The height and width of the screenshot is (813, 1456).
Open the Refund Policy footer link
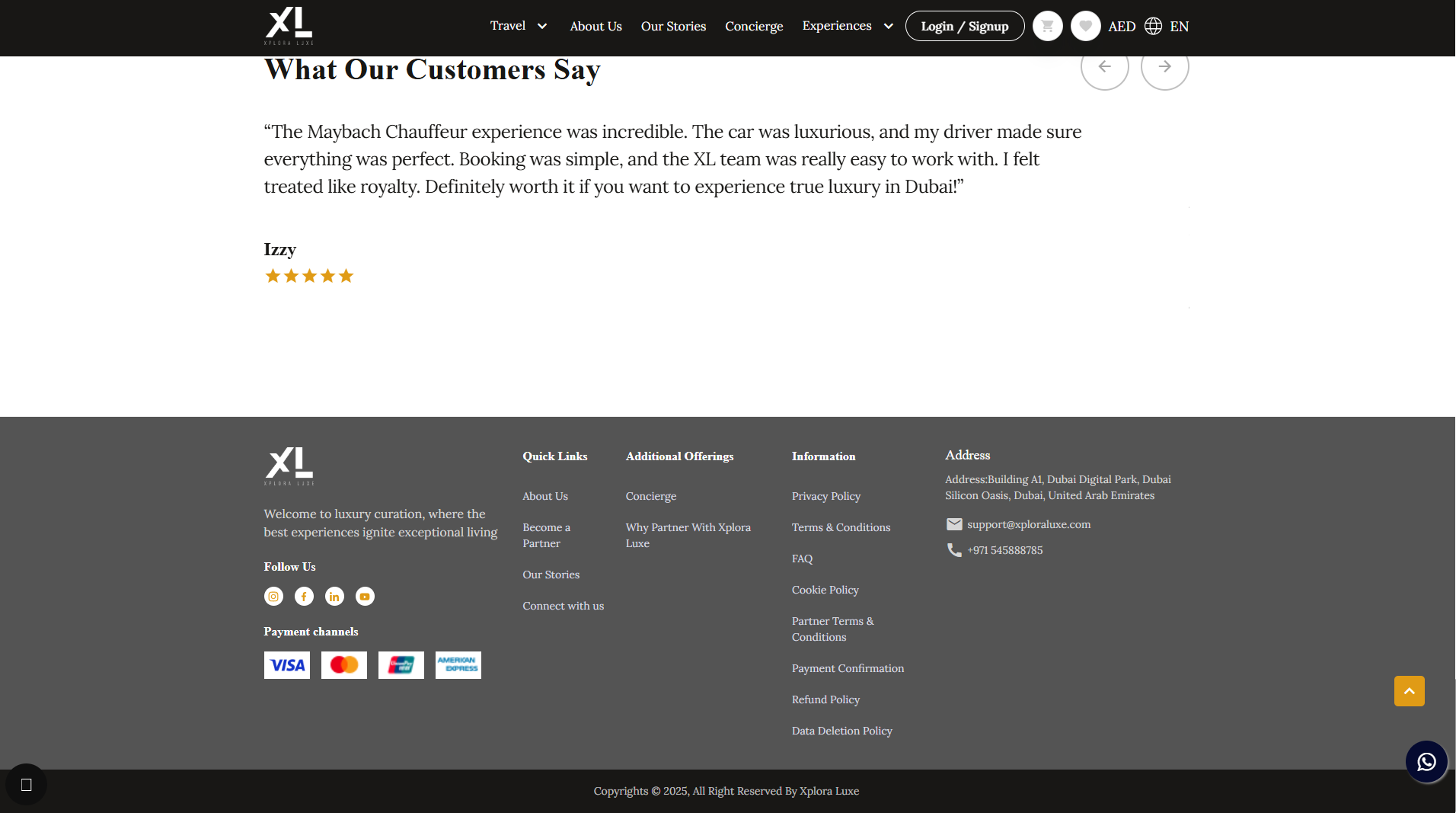(x=825, y=699)
